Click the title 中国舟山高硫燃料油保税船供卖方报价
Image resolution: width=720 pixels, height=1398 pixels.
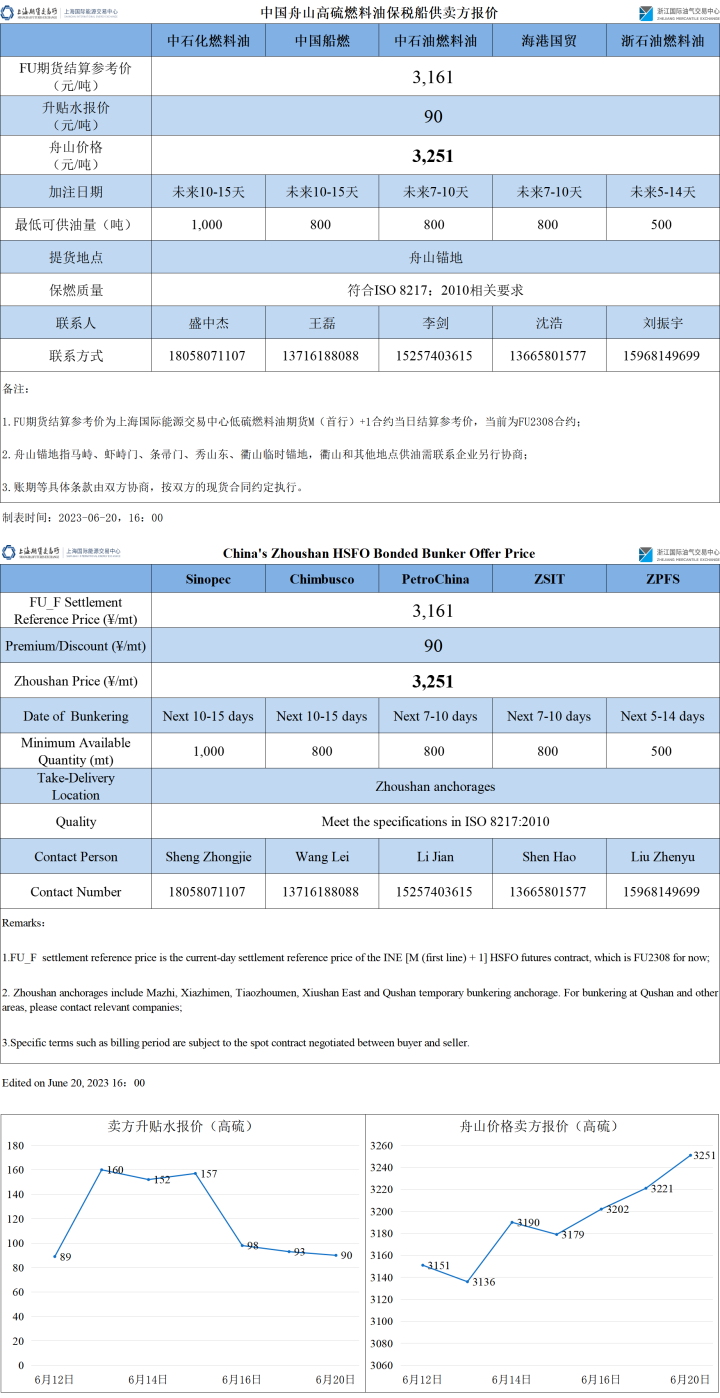379,13
